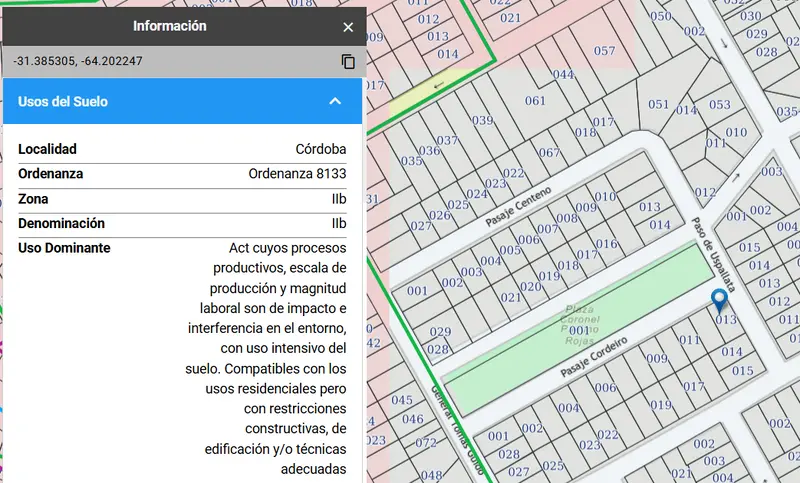Viewport: 800px width, 483px height.
Task: Select parcel 053 on the map
Action: [x=719, y=104]
